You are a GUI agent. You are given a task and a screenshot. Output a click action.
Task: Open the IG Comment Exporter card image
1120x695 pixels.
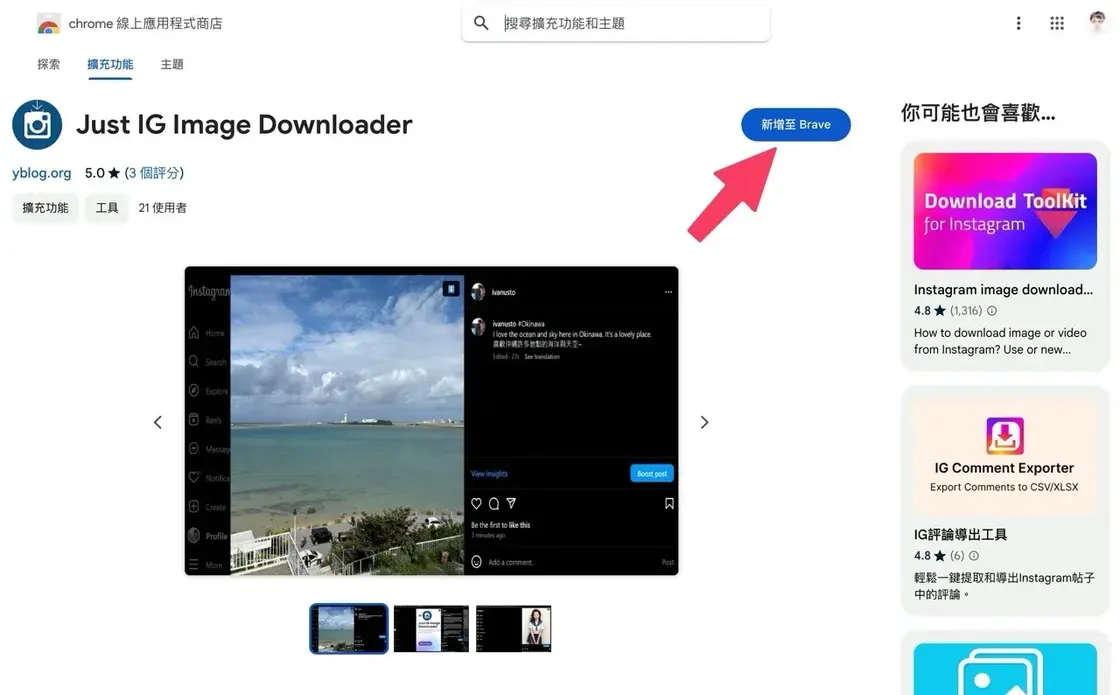click(1005, 457)
